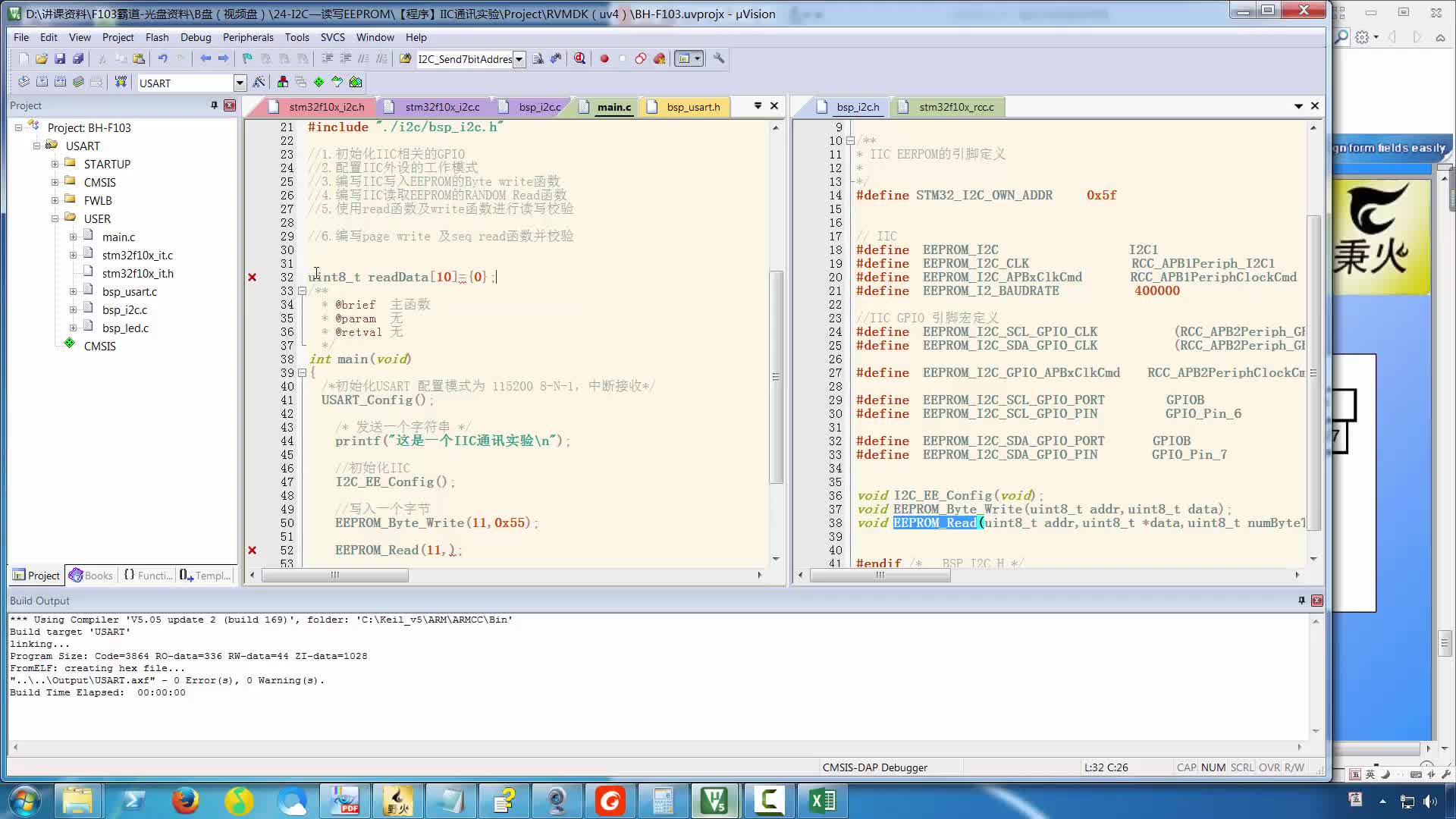Open the Pack Installer
The height and width of the screenshot is (819, 1456).
pos(356,82)
